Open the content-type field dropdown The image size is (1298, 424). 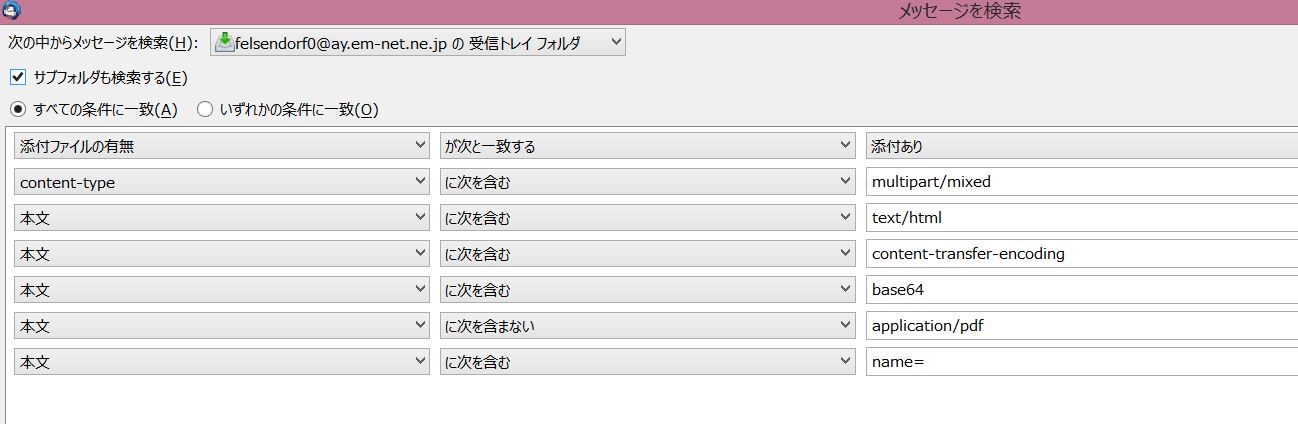point(222,182)
